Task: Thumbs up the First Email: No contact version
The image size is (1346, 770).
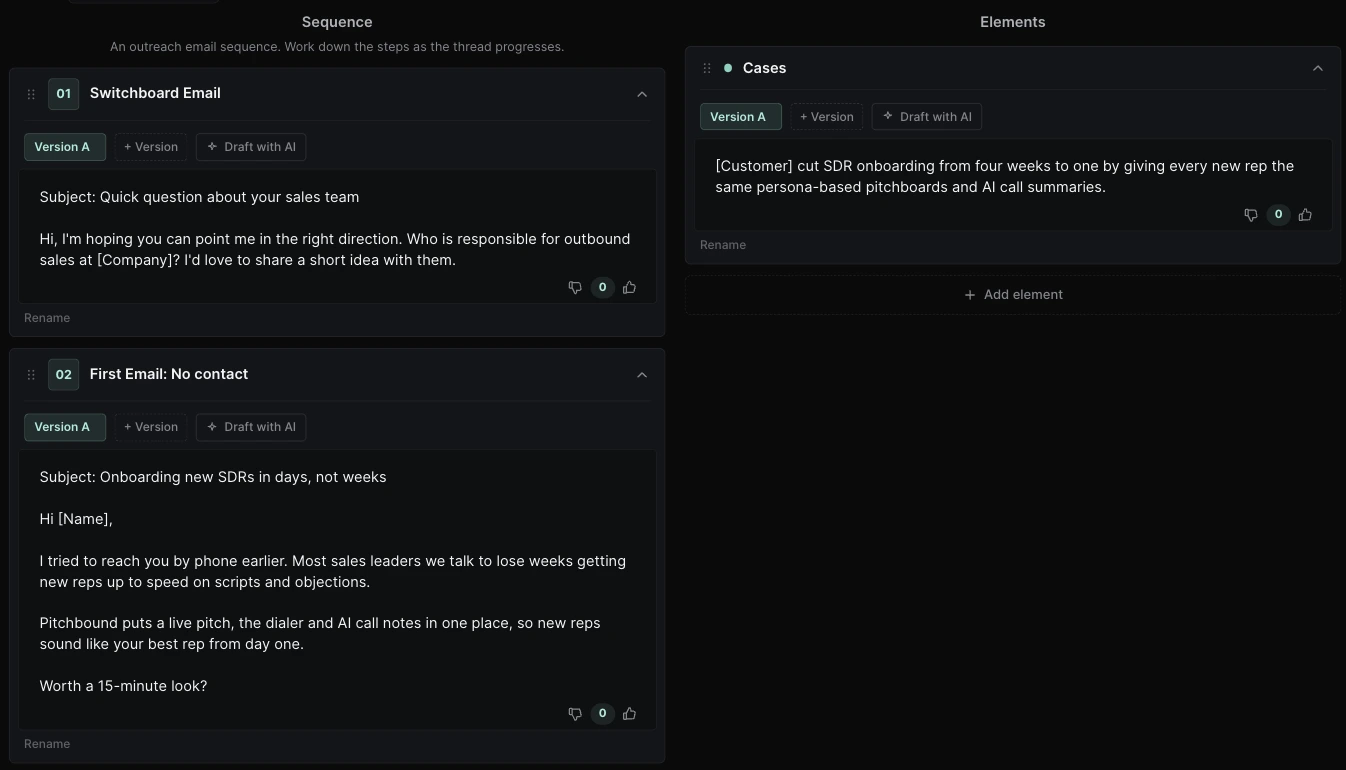Action: pyautogui.click(x=629, y=714)
